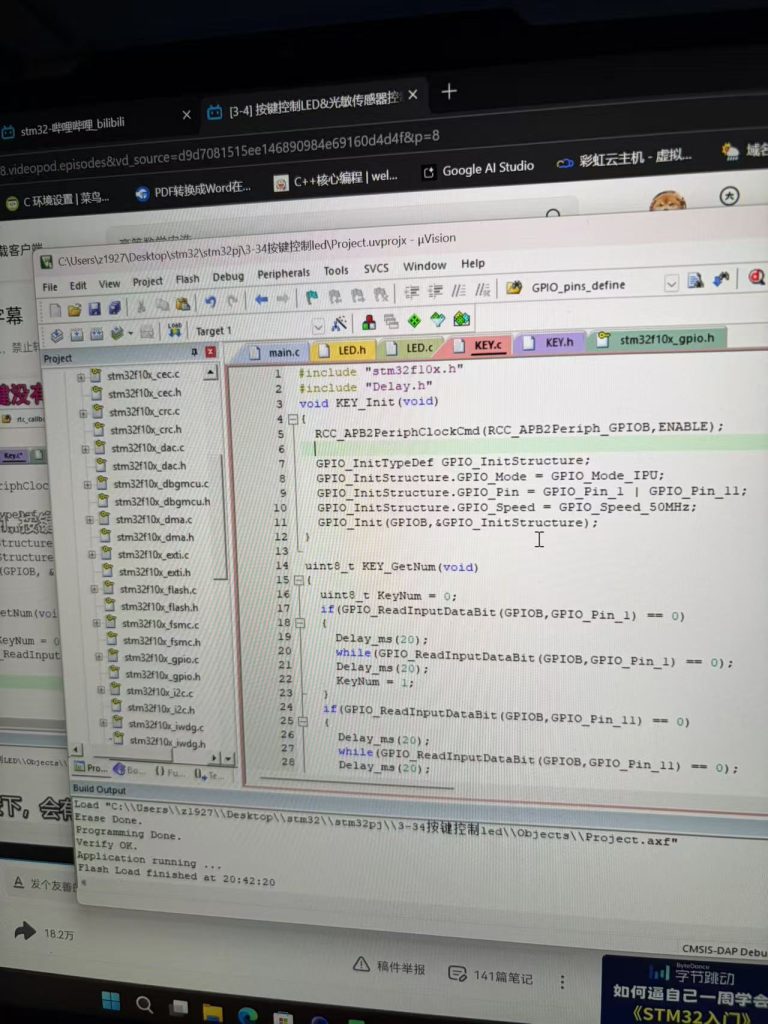The height and width of the screenshot is (1024, 768).
Task: Click the Save file toolbar icon
Action: [94, 308]
